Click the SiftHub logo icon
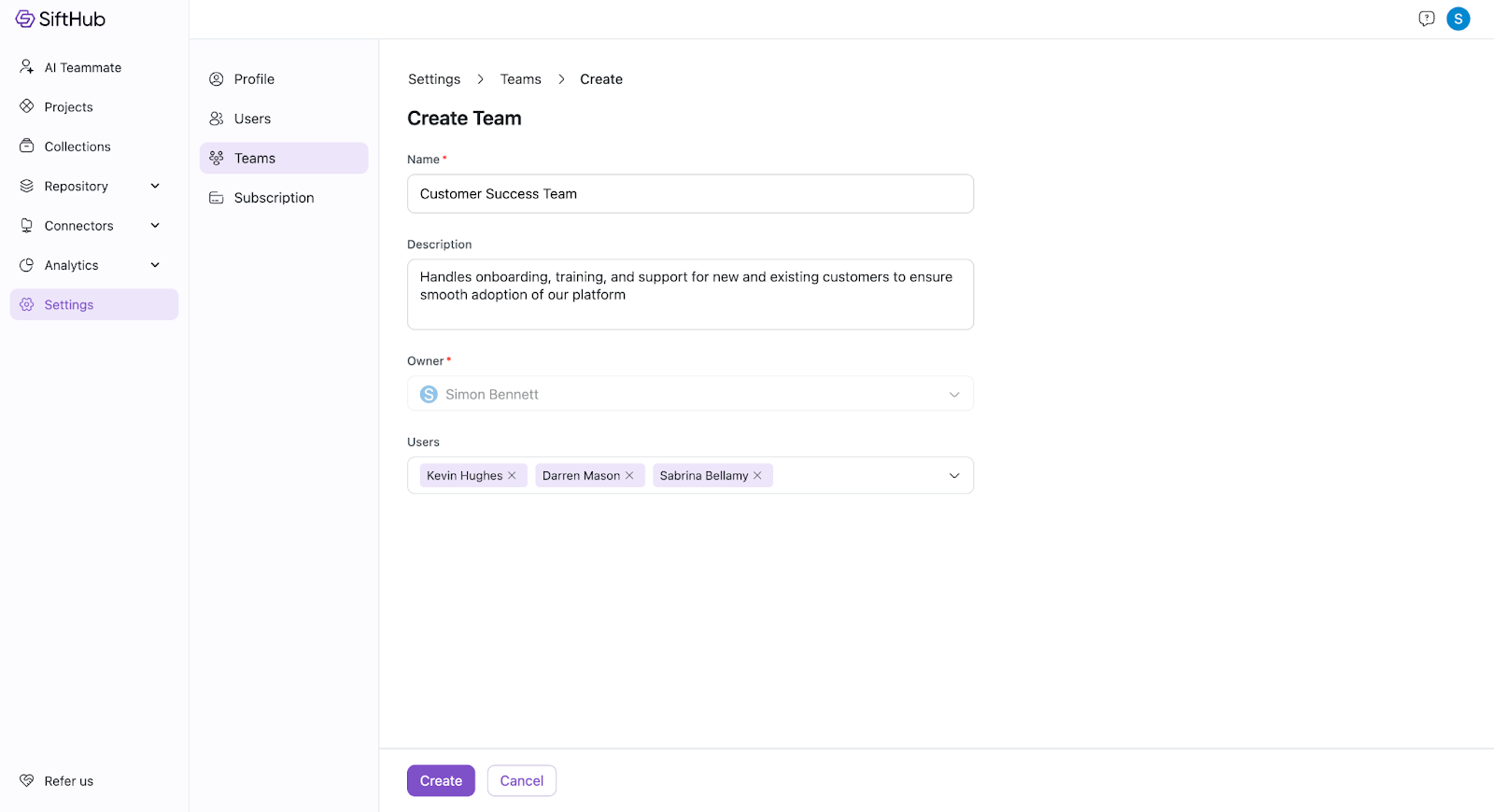 (25, 19)
